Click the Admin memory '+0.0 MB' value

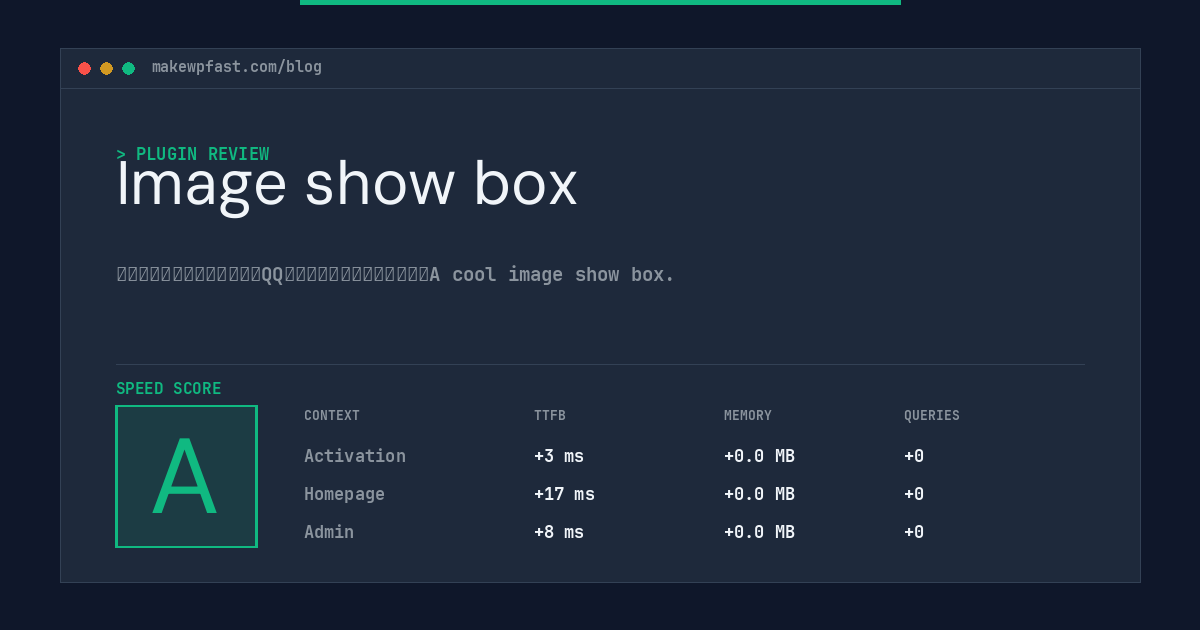click(759, 532)
